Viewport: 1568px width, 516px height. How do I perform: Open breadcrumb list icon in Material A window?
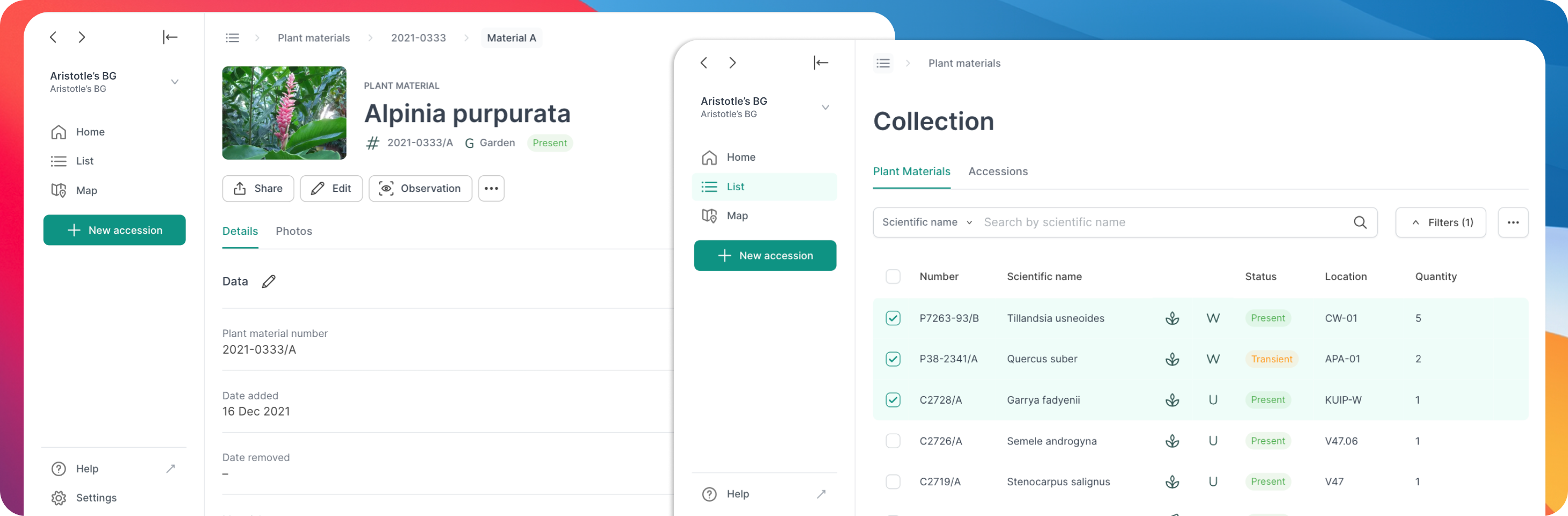point(233,38)
